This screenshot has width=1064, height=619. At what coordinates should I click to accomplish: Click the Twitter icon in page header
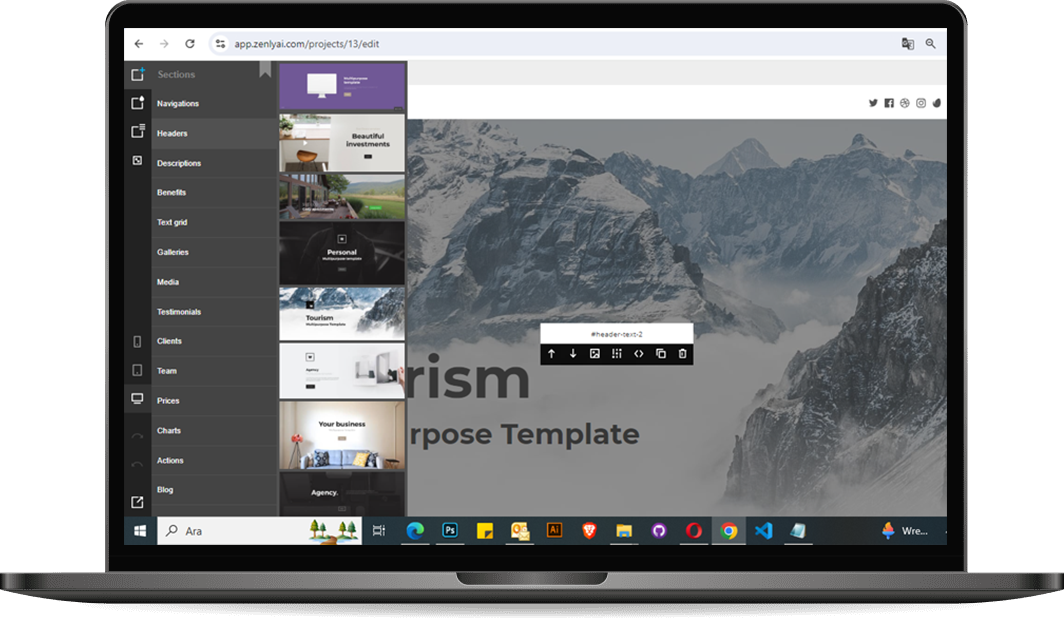pos(873,103)
